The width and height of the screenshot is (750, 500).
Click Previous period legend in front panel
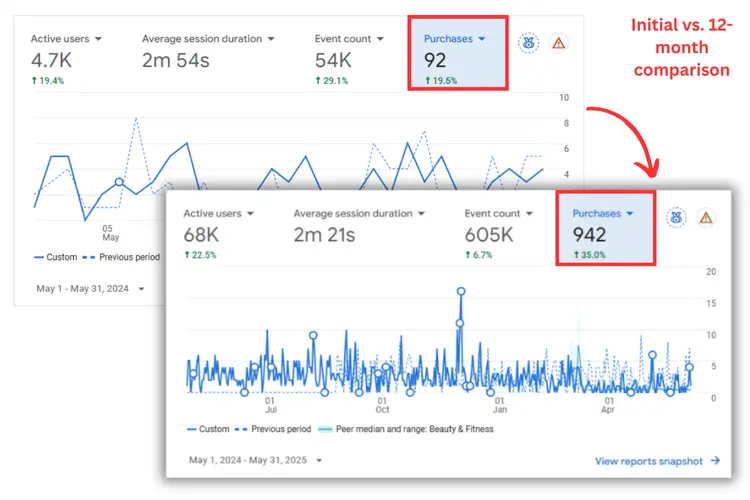[x=273, y=429]
